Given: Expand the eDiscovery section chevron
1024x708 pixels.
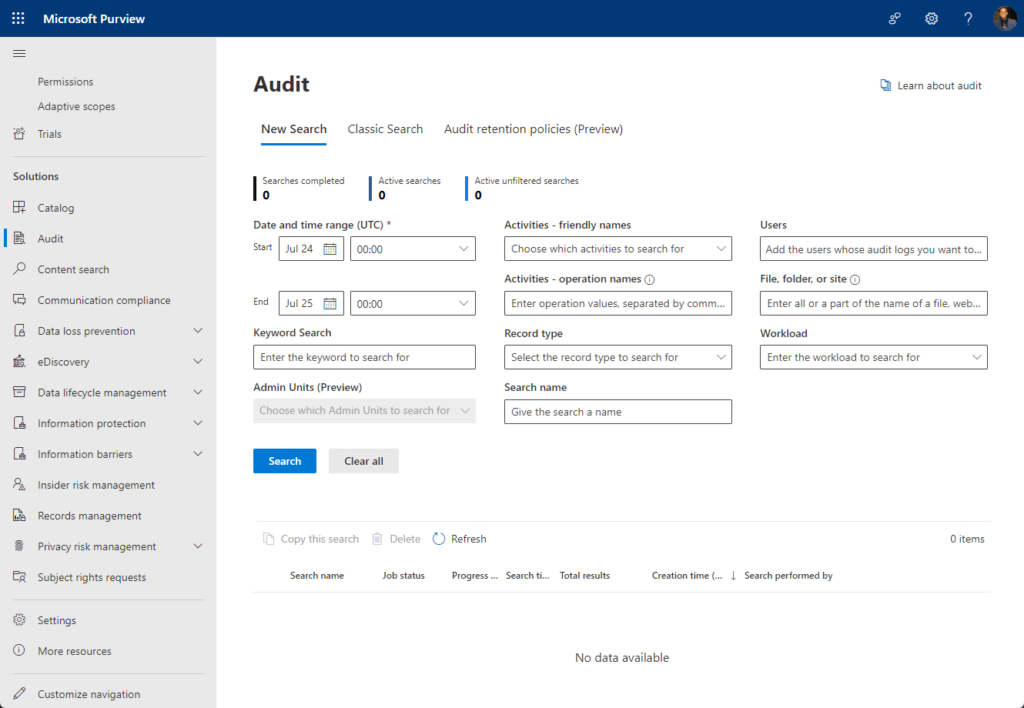Looking at the screenshot, I should pos(198,361).
